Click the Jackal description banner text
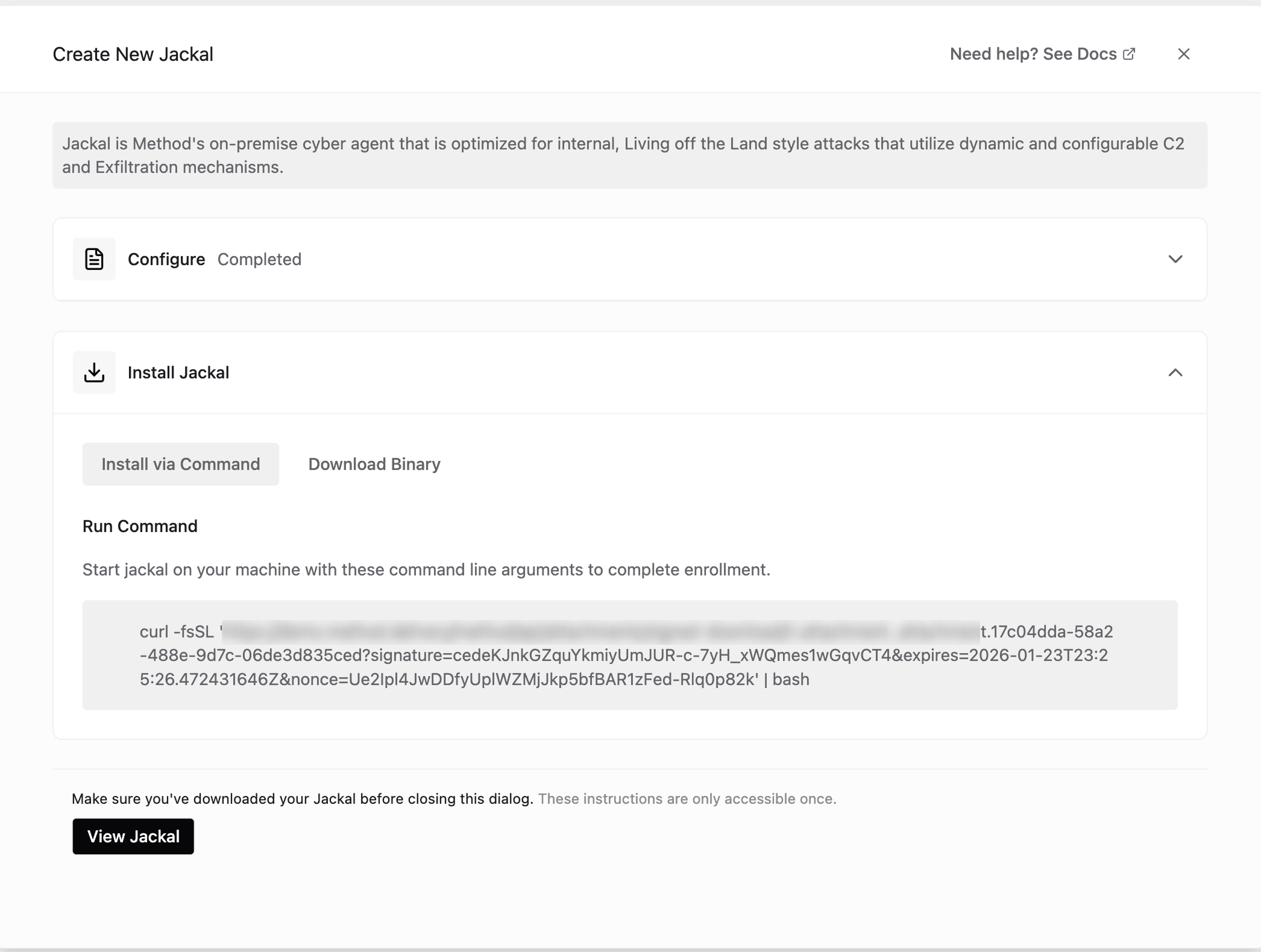1261x952 pixels. click(623, 155)
